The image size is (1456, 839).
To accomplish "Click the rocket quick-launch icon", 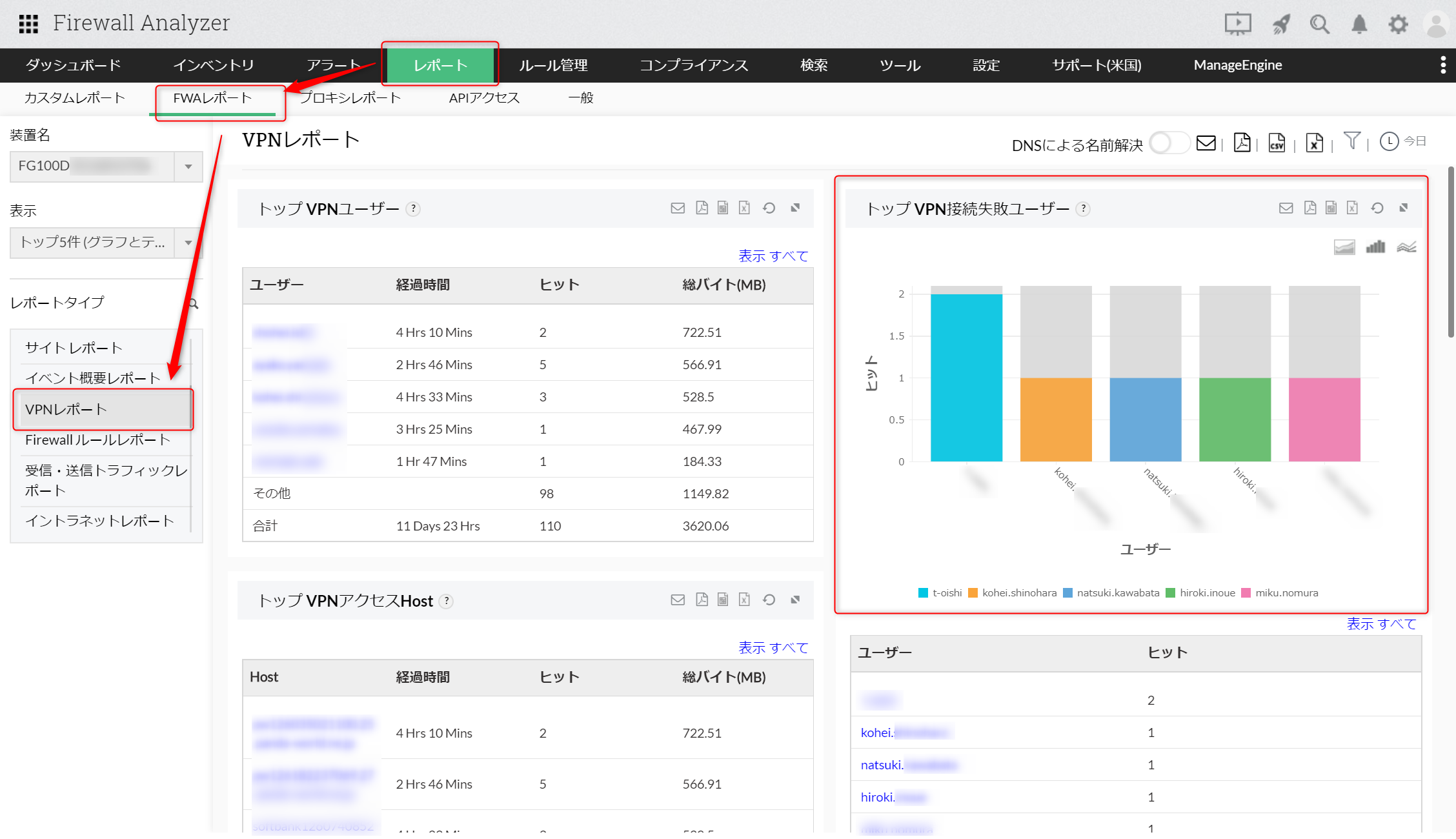I will tap(1280, 25).
